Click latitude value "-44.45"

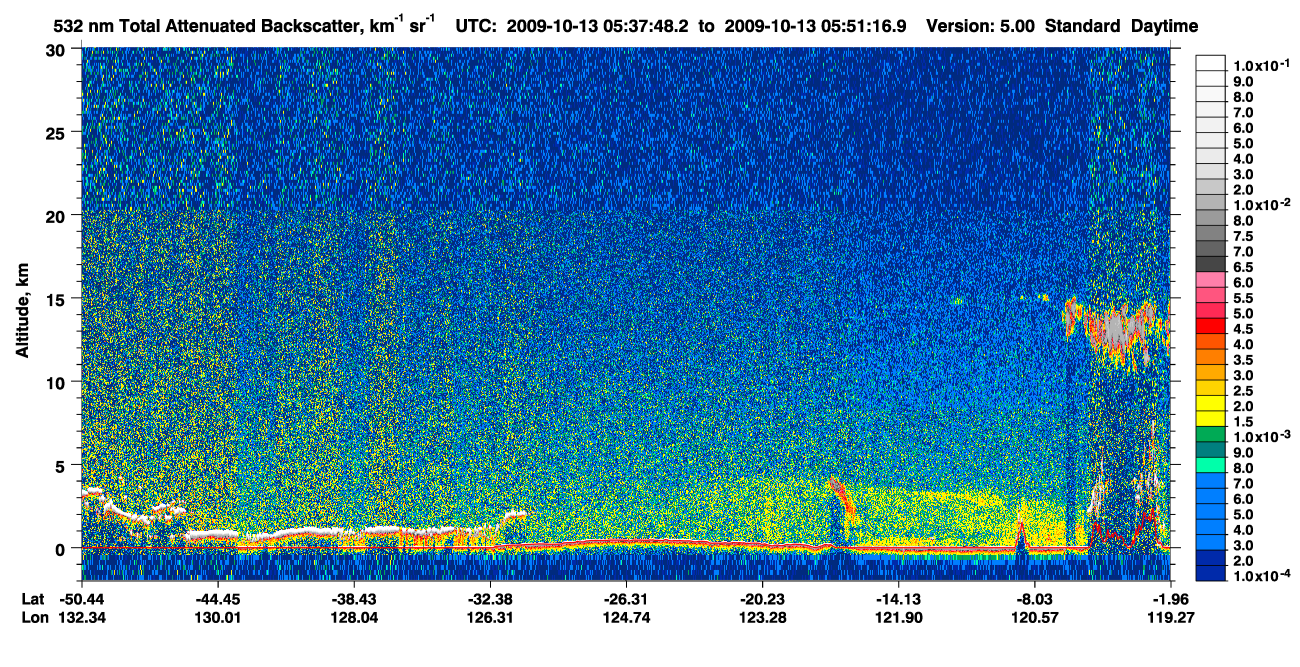[218, 599]
